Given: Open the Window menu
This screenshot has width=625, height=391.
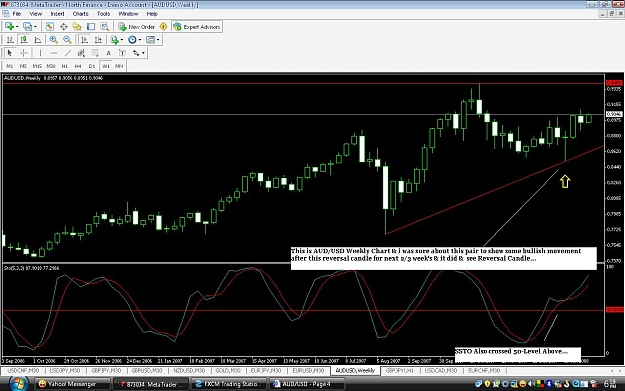Looking at the screenshot, I should pyautogui.click(x=128, y=14).
